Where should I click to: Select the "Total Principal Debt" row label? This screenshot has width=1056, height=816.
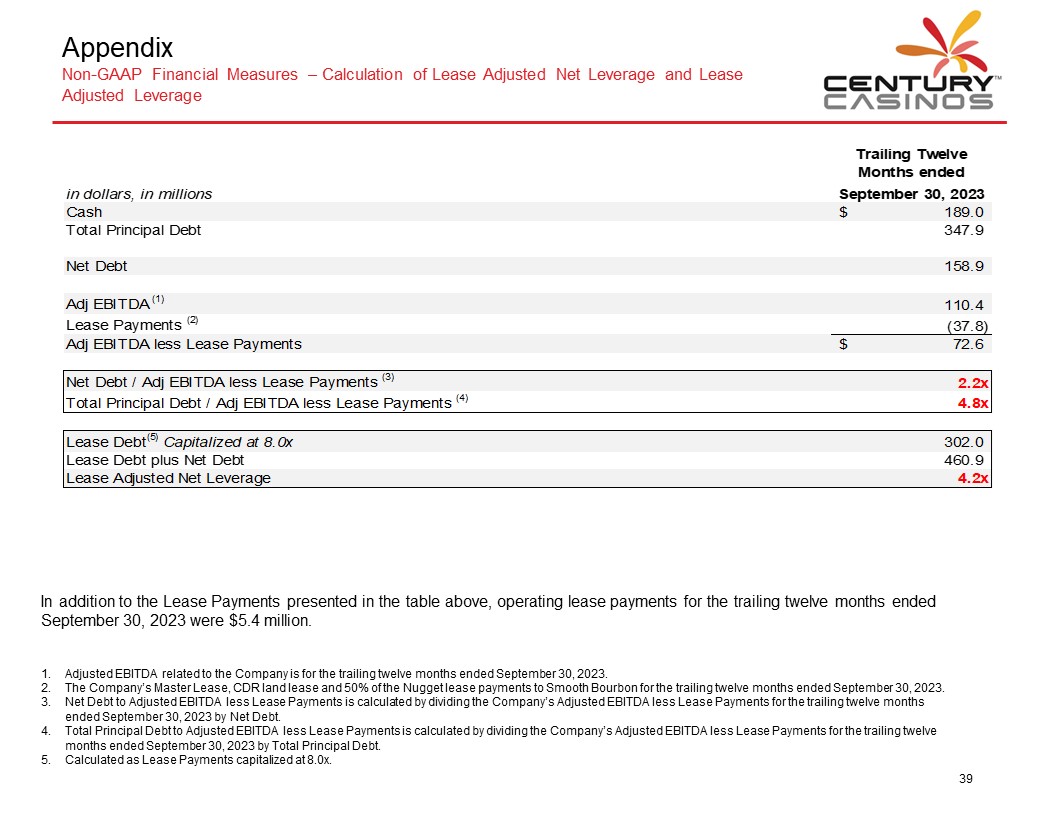[133, 230]
